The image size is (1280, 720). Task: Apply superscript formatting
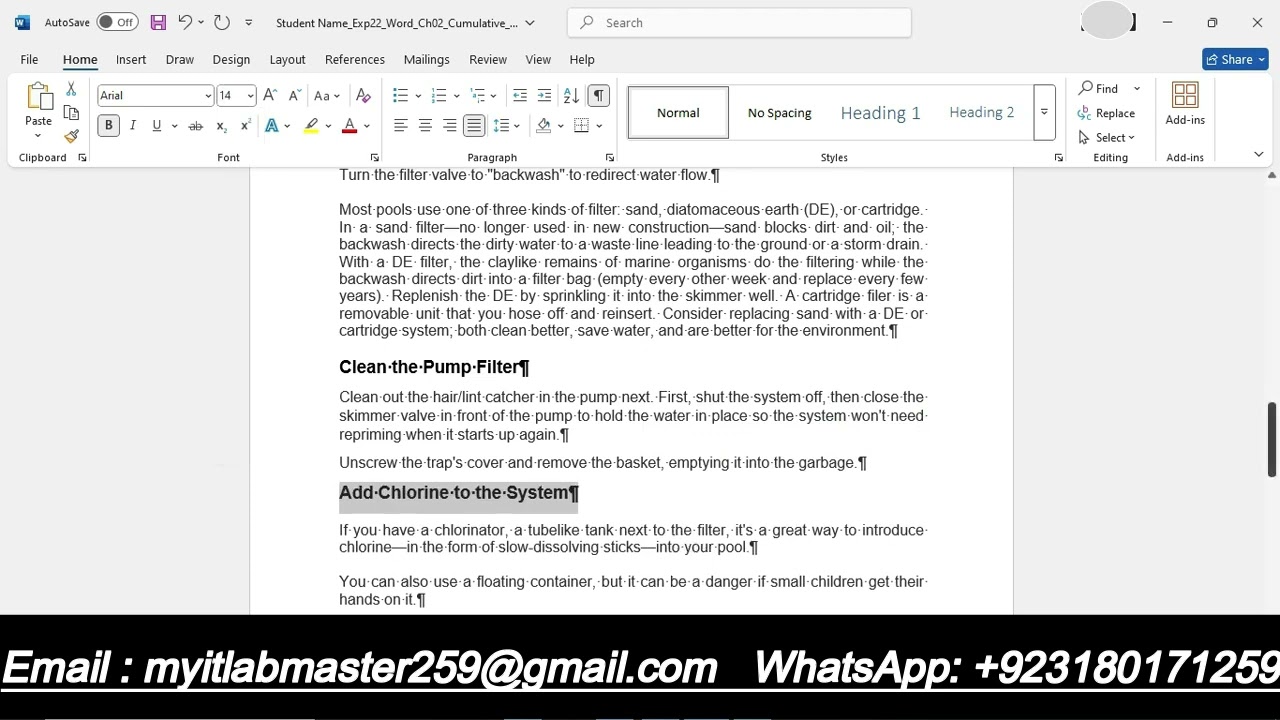point(245,126)
